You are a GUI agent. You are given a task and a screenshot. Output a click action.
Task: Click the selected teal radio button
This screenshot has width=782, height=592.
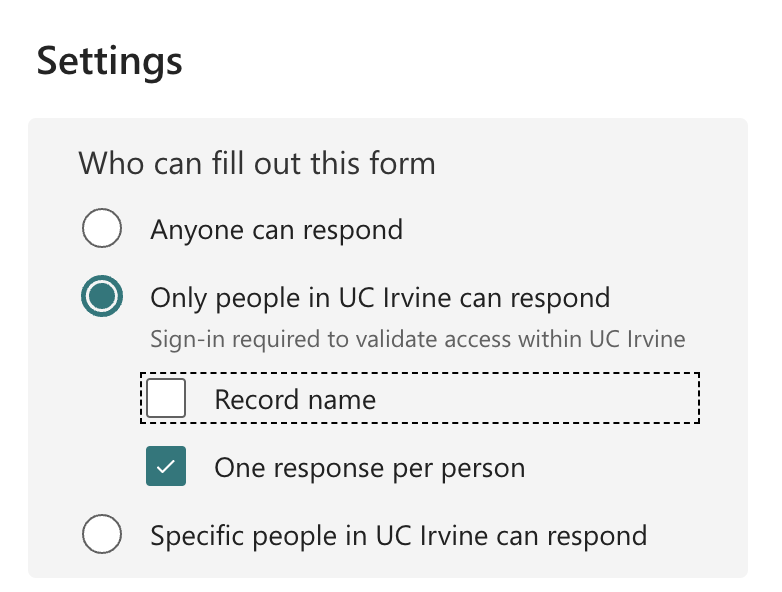101,297
